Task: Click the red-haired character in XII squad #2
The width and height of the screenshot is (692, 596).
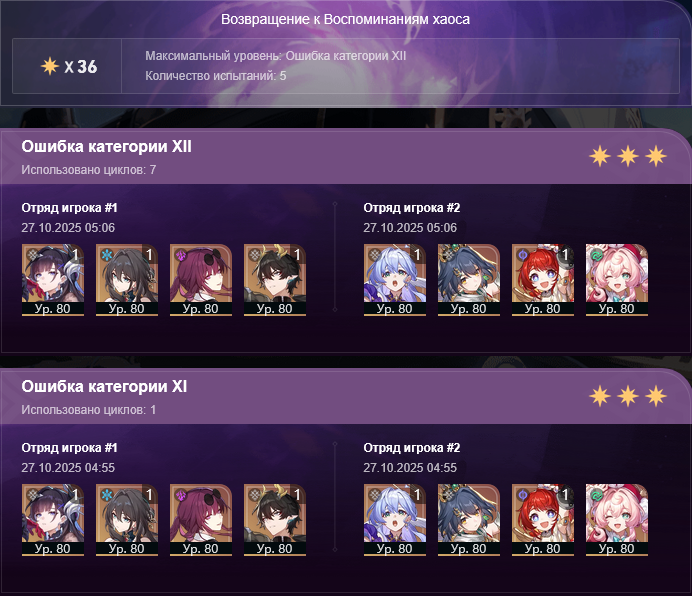Action: tap(543, 279)
